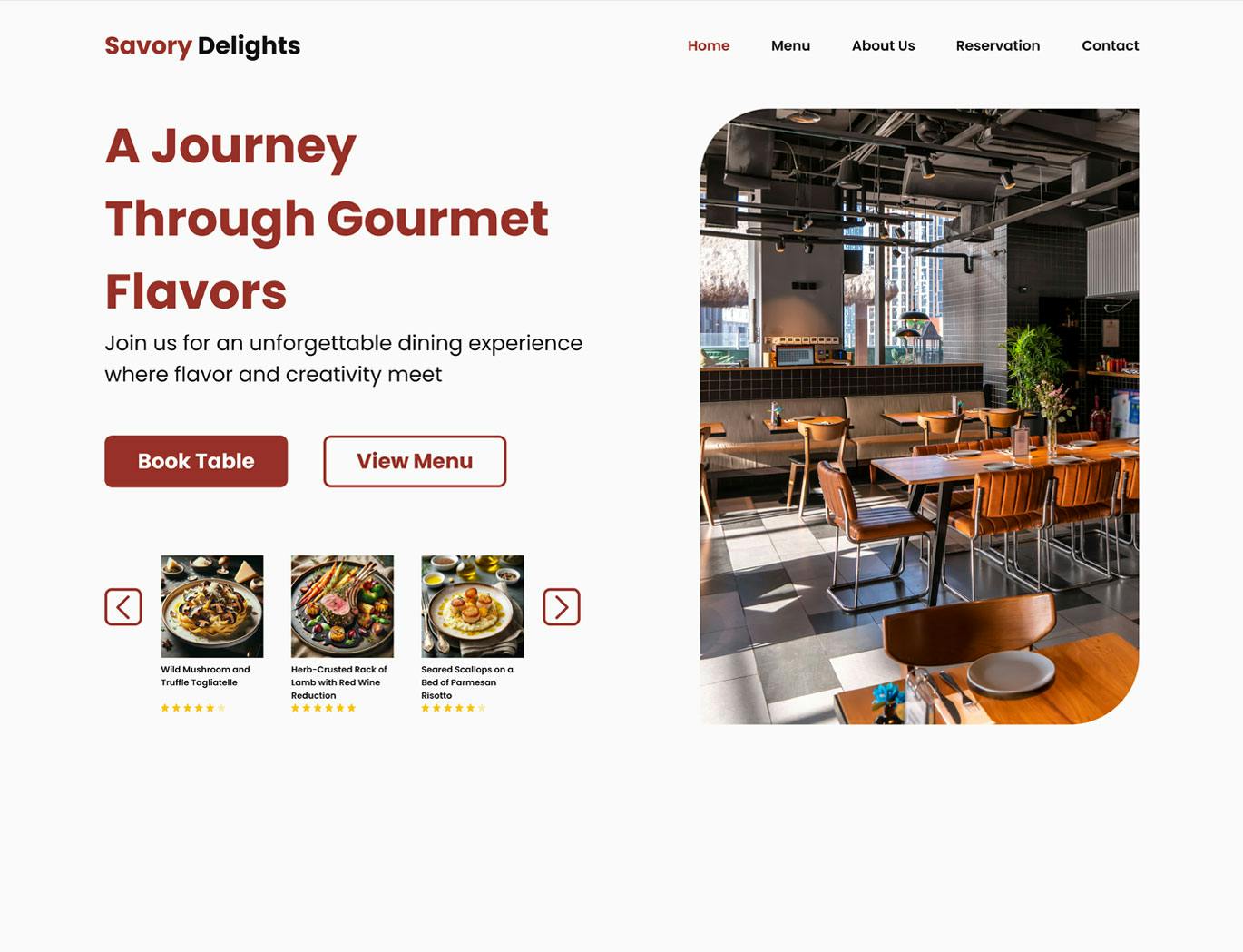Screen dimensions: 1243x952
Task: Select the Seared Scallops Parmesan Risotto title
Action: coord(466,682)
